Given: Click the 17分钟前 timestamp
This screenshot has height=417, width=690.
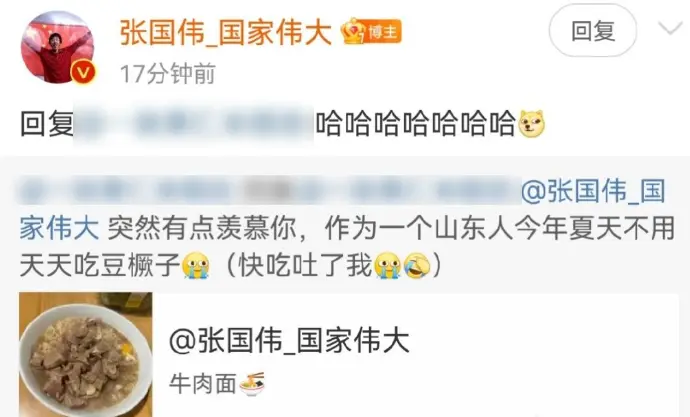Looking at the screenshot, I should point(168,73).
